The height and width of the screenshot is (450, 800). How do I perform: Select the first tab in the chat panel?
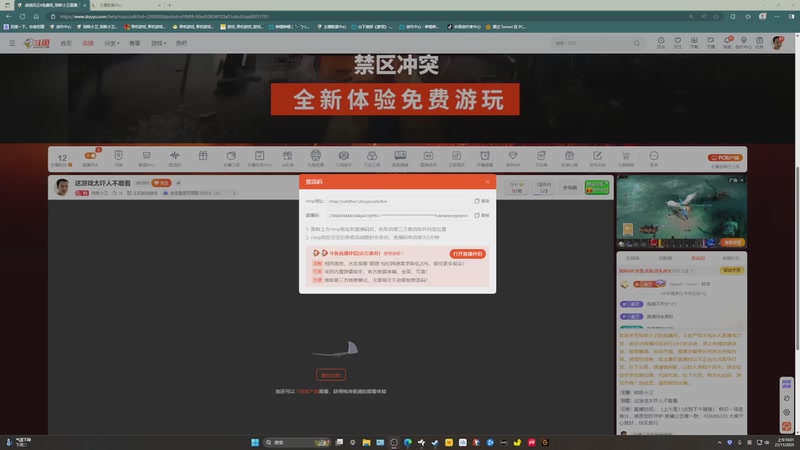pyautogui.click(x=632, y=258)
